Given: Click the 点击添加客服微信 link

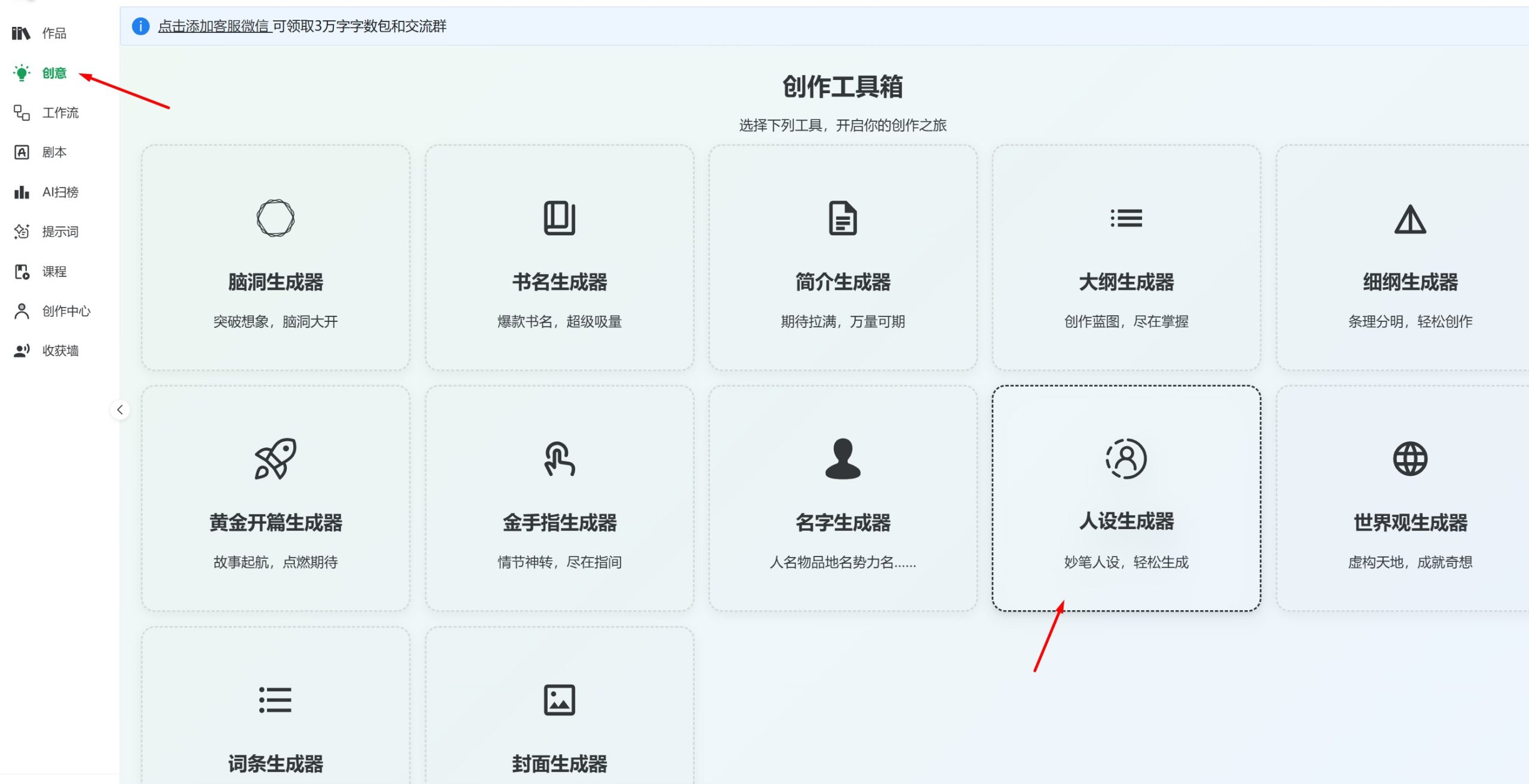Looking at the screenshot, I should coord(213,27).
